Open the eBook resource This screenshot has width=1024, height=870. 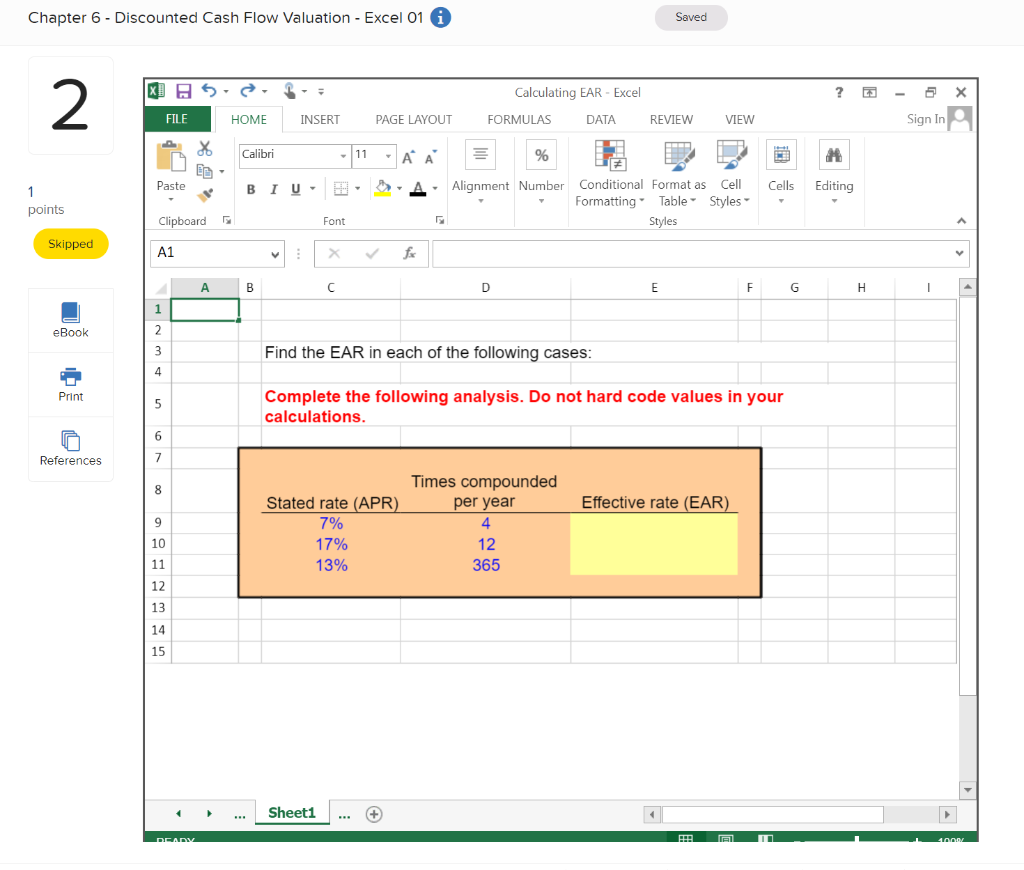pyautogui.click(x=71, y=320)
